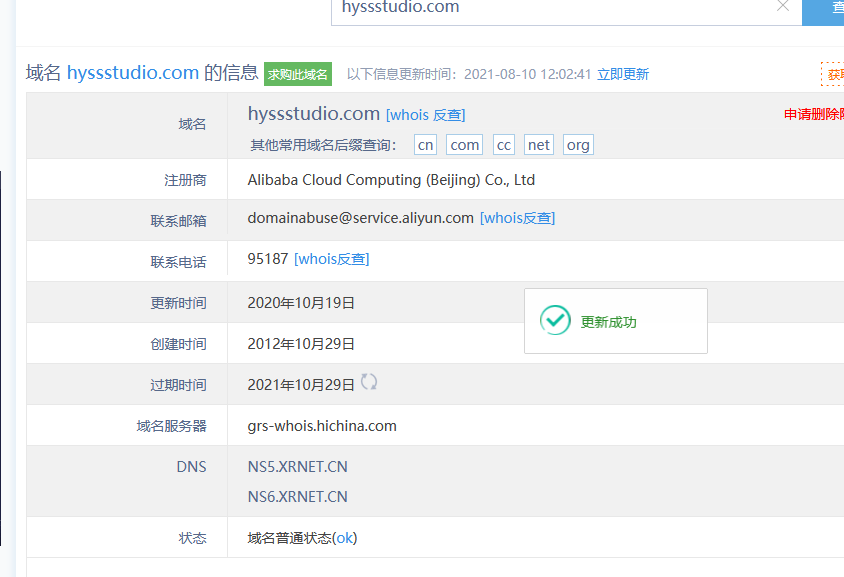
Task: Select DNS entry NS5.XRNET.CN
Action: 298,467
